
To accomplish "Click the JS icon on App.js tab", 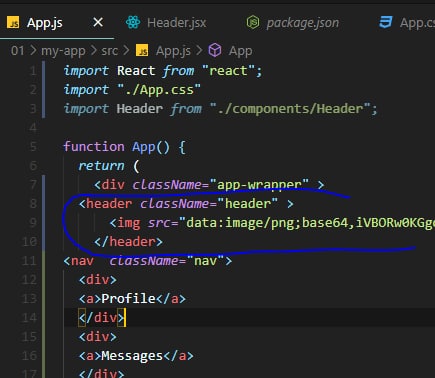I will click(13, 23).
